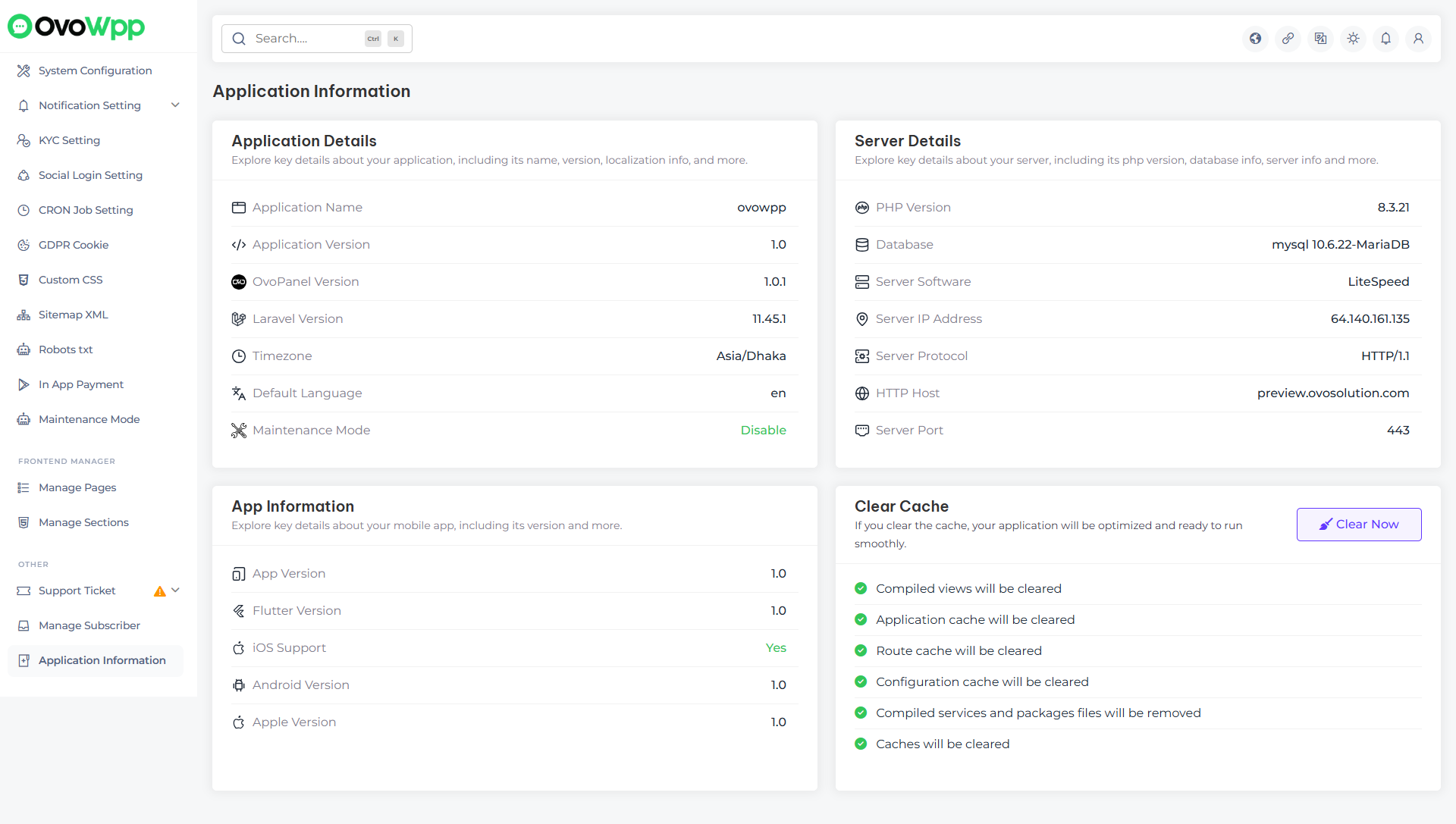The width and height of the screenshot is (1456, 824).
Task: Open Manage Pages under Frontend Manager
Action: click(77, 487)
